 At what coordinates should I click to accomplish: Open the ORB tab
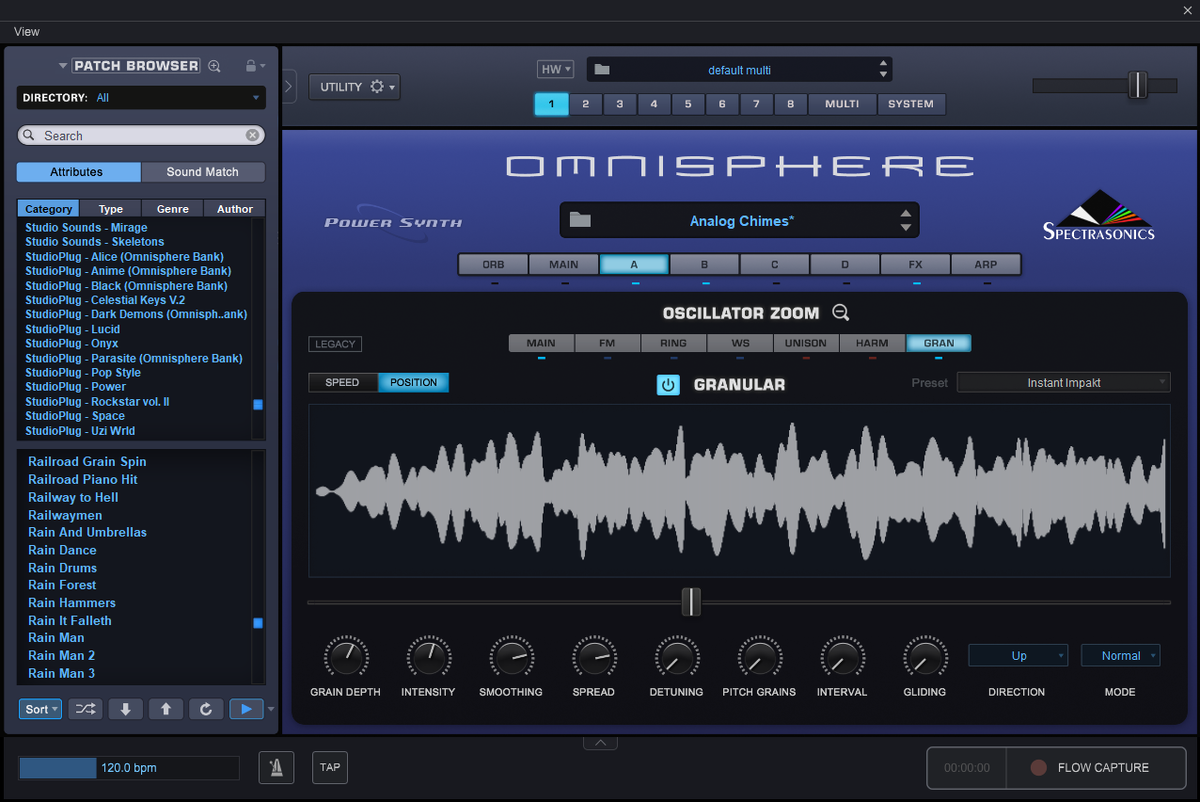[x=494, y=265]
